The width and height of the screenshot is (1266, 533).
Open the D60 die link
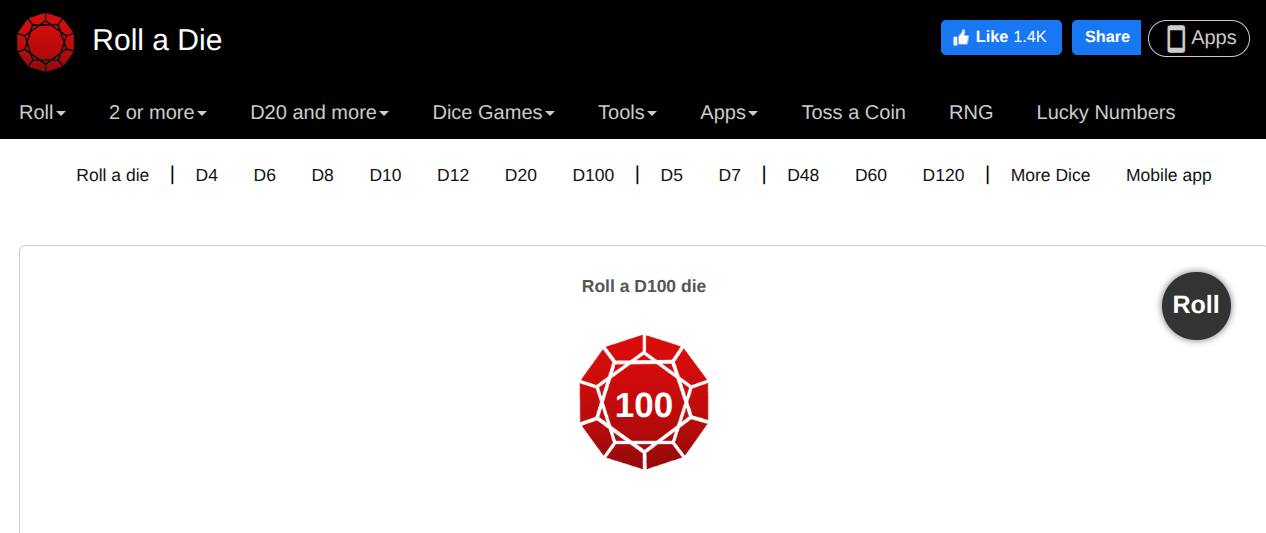[x=871, y=175]
